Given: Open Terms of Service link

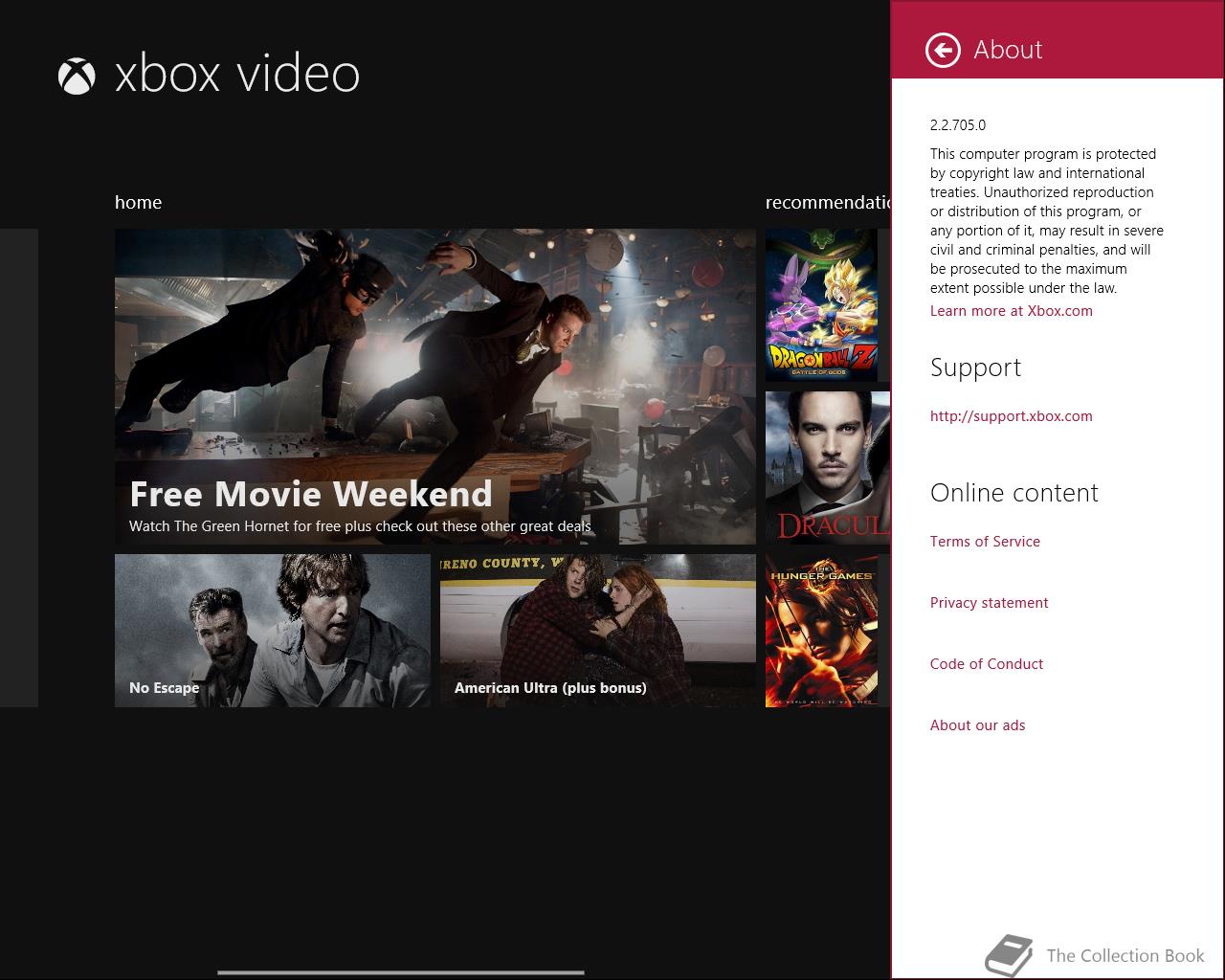Looking at the screenshot, I should point(985,542).
